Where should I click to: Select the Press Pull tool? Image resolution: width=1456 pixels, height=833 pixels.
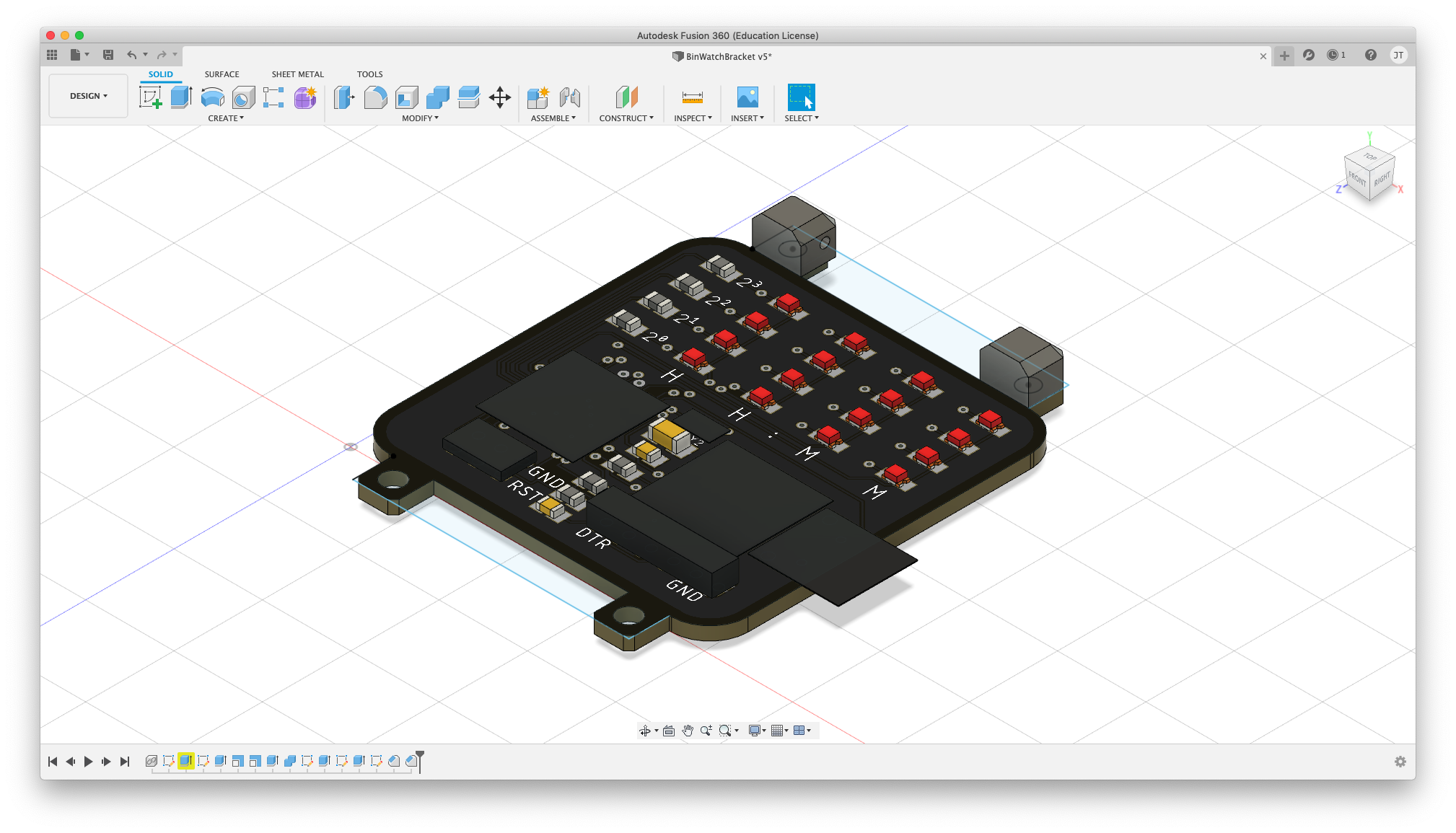pos(344,97)
